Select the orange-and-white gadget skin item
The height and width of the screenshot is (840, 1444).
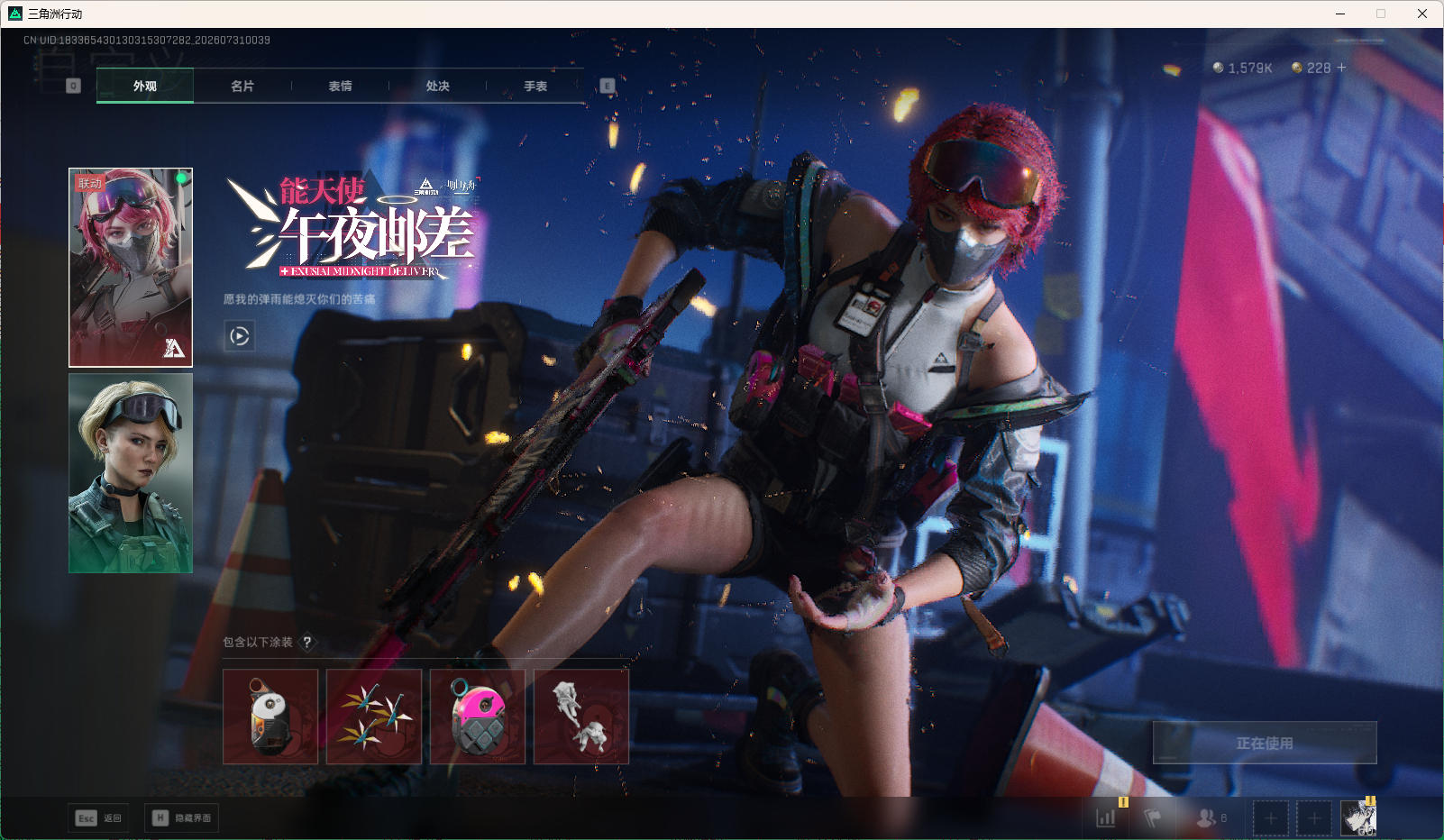pyautogui.click(x=270, y=717)
